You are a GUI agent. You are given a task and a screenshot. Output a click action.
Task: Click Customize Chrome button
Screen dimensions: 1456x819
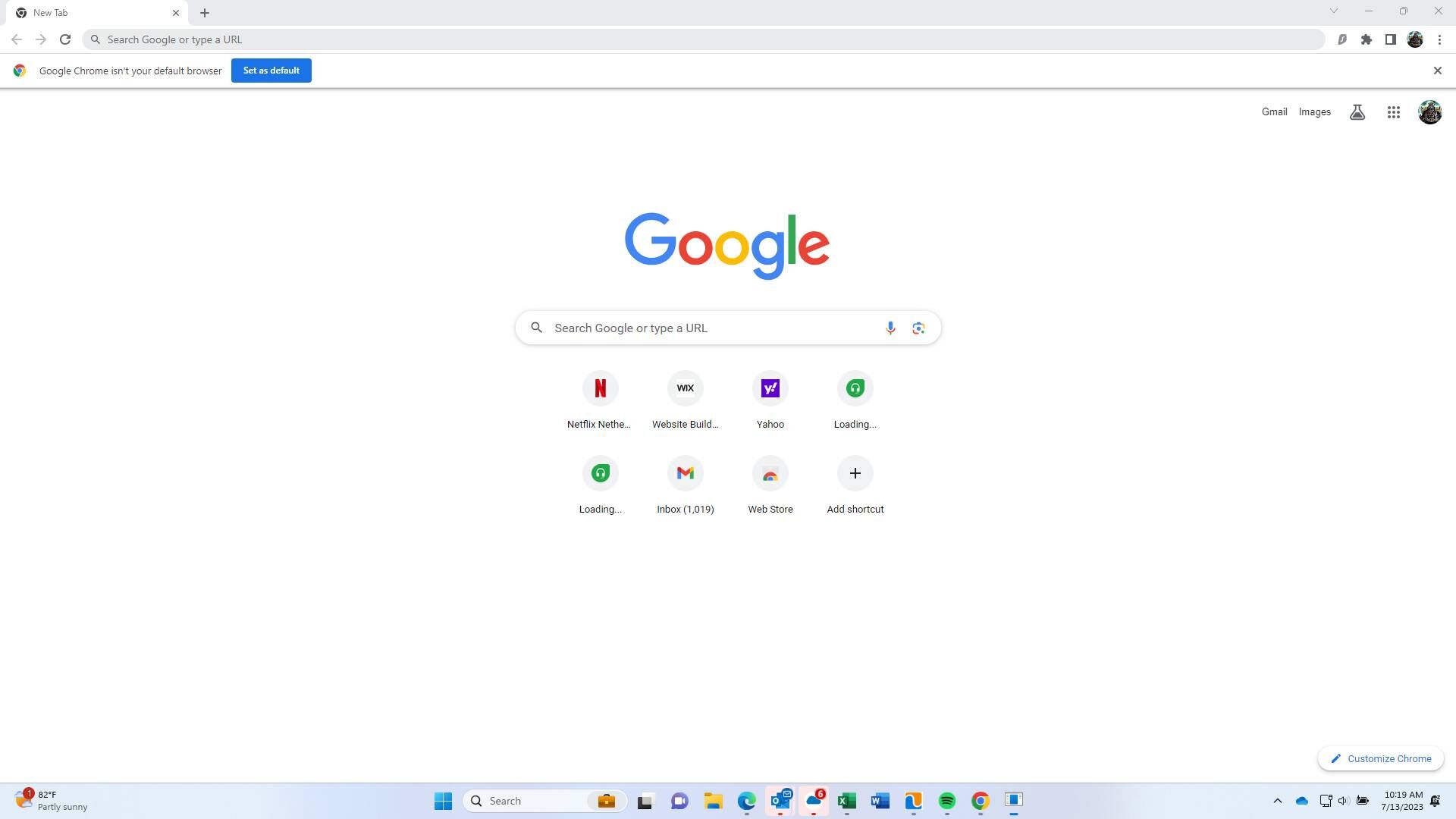1381,758
